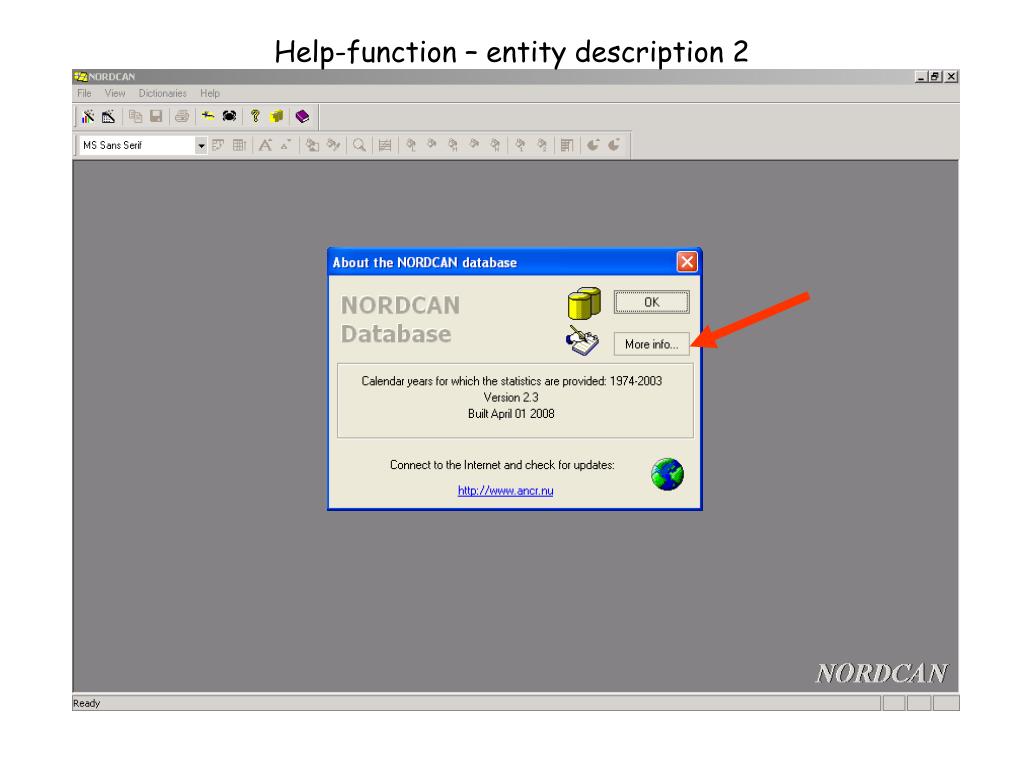The image size is (1024, 768).
Task: Open the Dictionaries menu
Action: tap(163, 93)
